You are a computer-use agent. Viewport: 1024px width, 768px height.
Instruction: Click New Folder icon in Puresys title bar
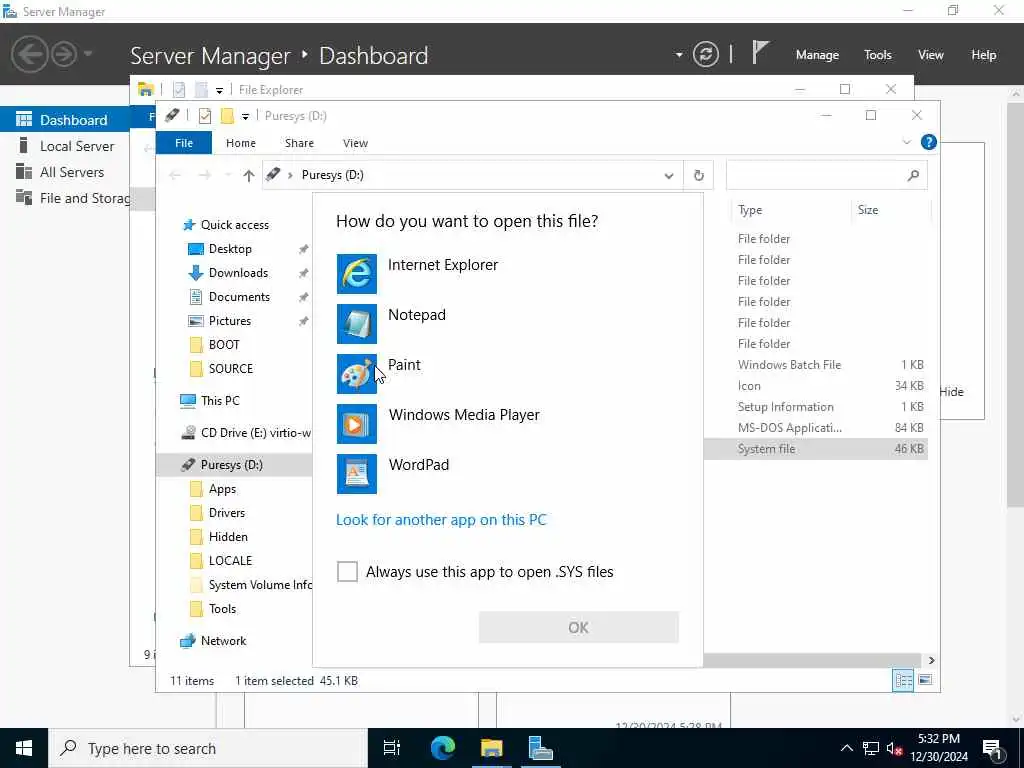tap(227, 116)
